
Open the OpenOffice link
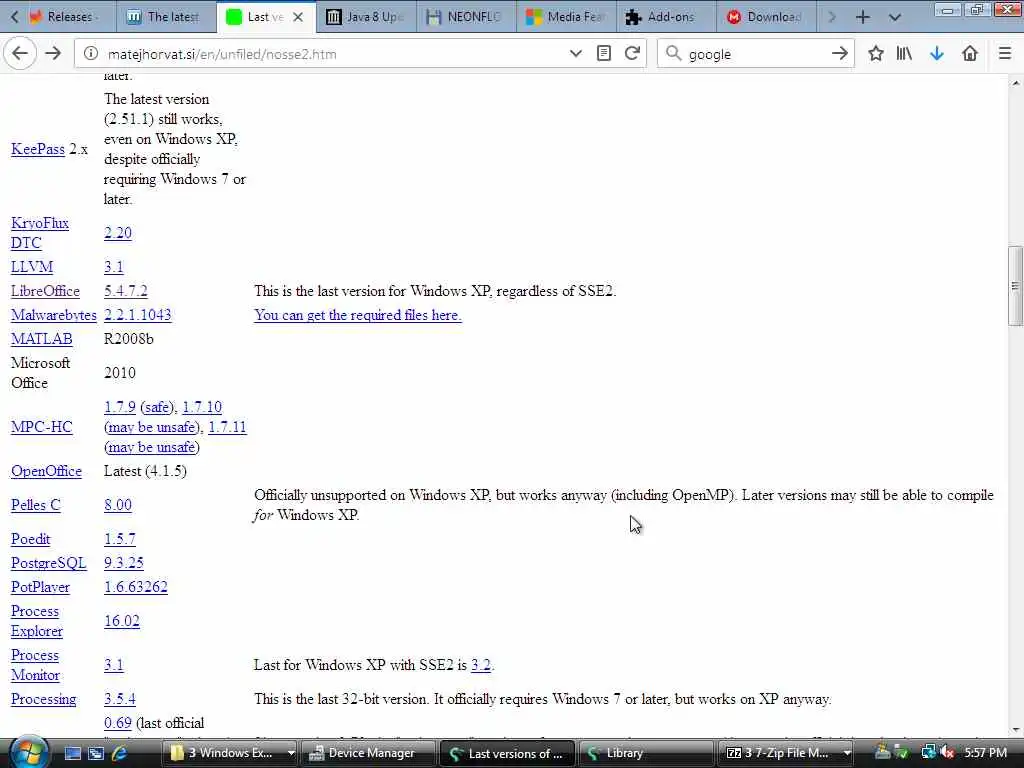(46, 472)
